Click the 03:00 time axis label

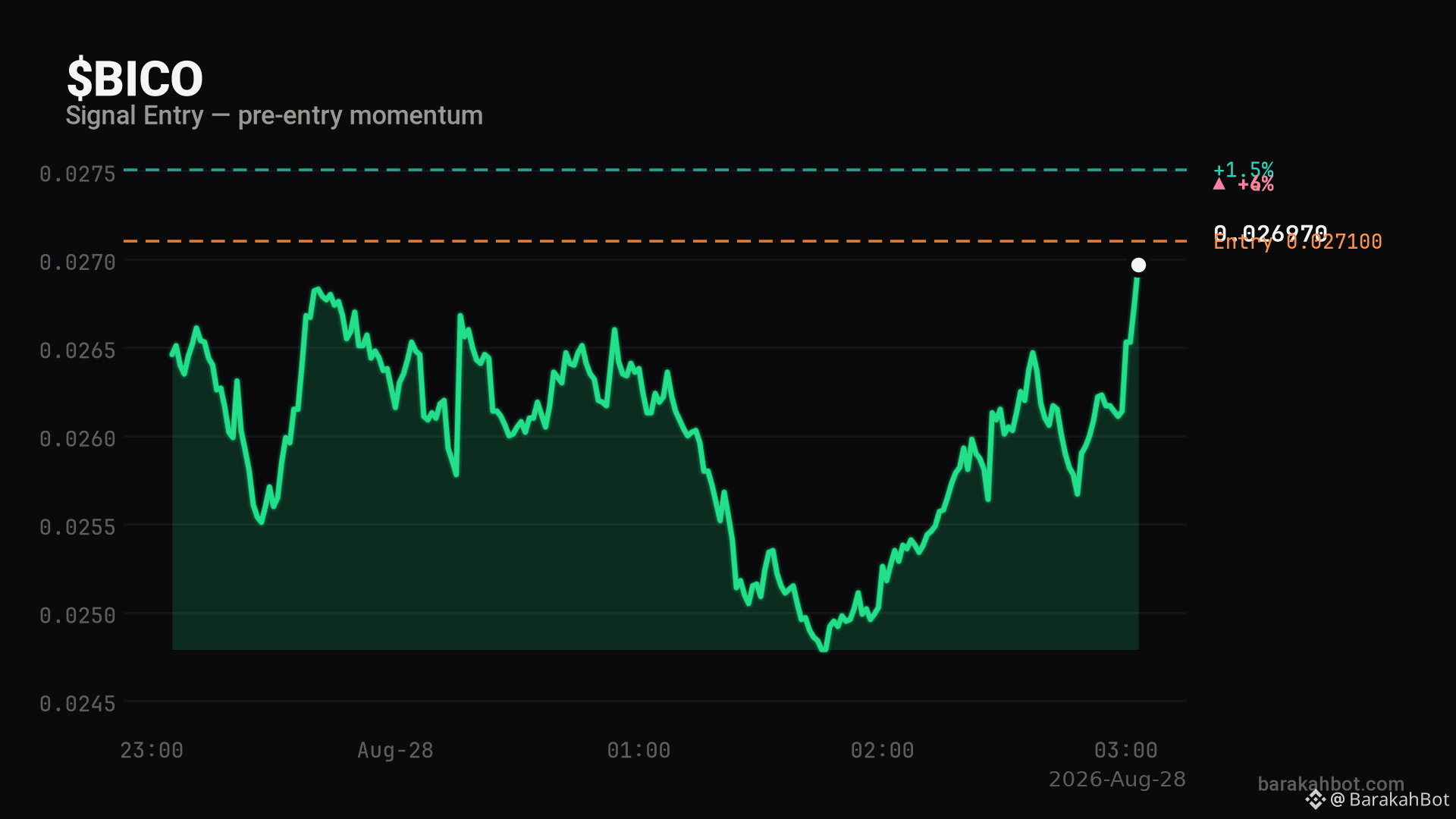tap(1125, 751)
